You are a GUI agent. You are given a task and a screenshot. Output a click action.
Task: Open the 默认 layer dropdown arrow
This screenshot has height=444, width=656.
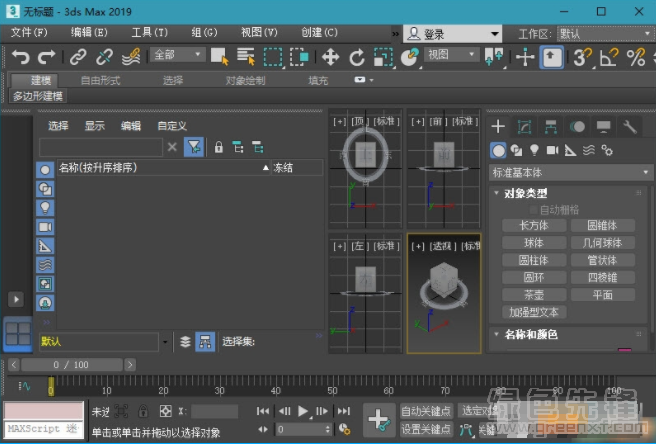[165, 342]
